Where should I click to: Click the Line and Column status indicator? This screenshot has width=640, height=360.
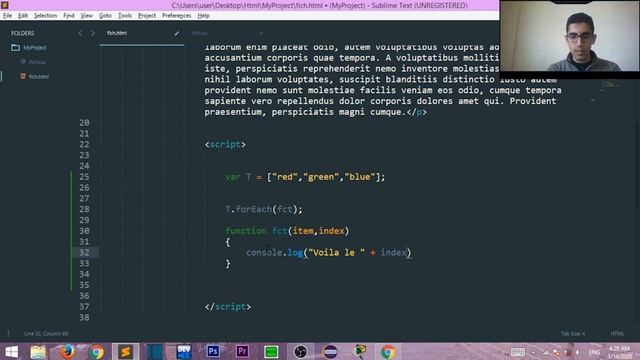point(46,333)
